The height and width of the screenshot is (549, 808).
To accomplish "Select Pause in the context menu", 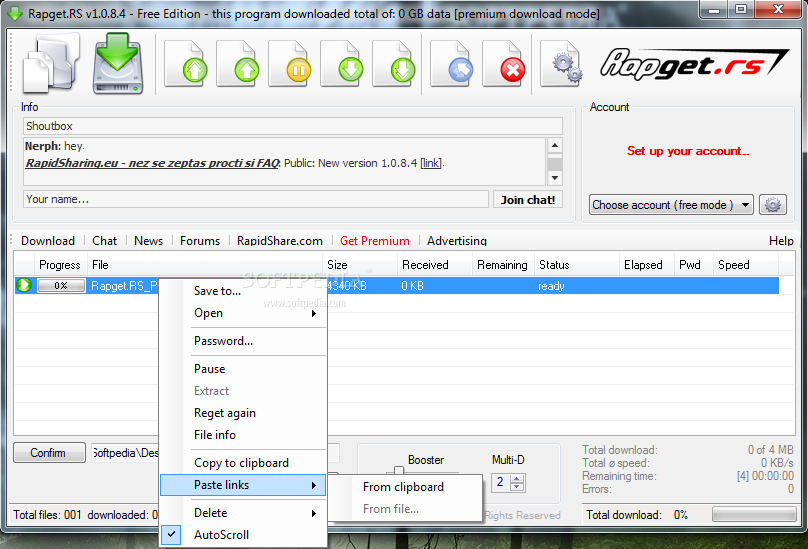I will (x=243, y=369).
